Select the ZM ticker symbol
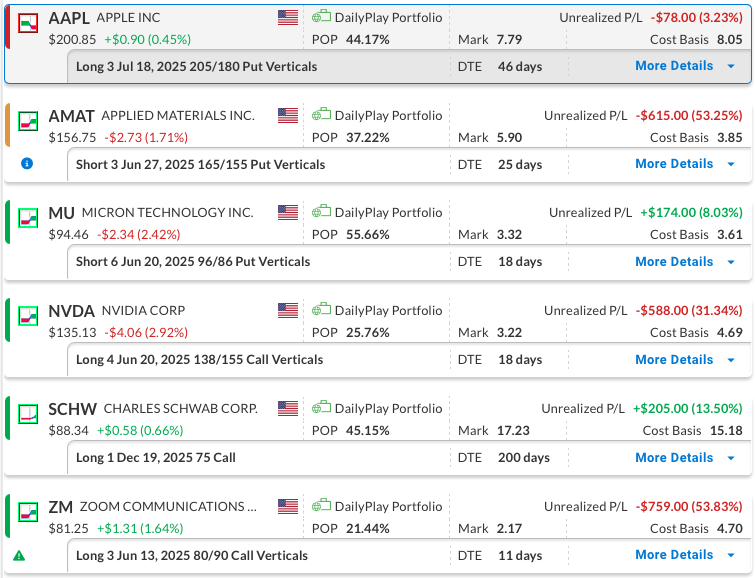 pos(61,507)
